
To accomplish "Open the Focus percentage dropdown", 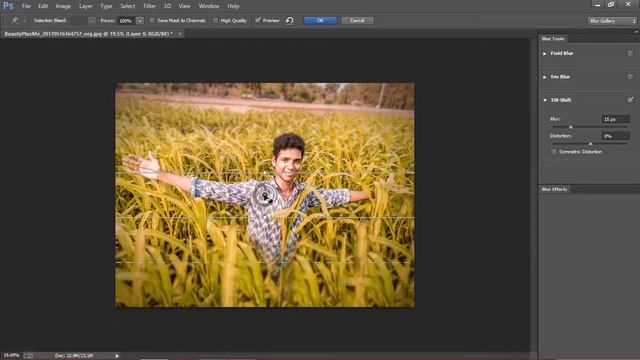I will pos(140,20).
